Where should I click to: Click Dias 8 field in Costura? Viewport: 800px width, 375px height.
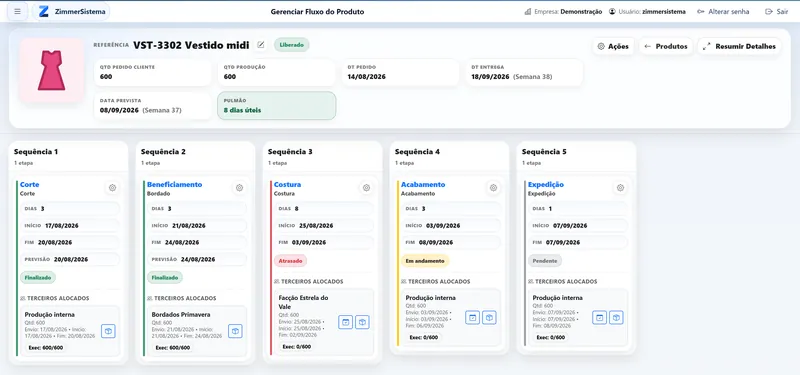[323, 209]
